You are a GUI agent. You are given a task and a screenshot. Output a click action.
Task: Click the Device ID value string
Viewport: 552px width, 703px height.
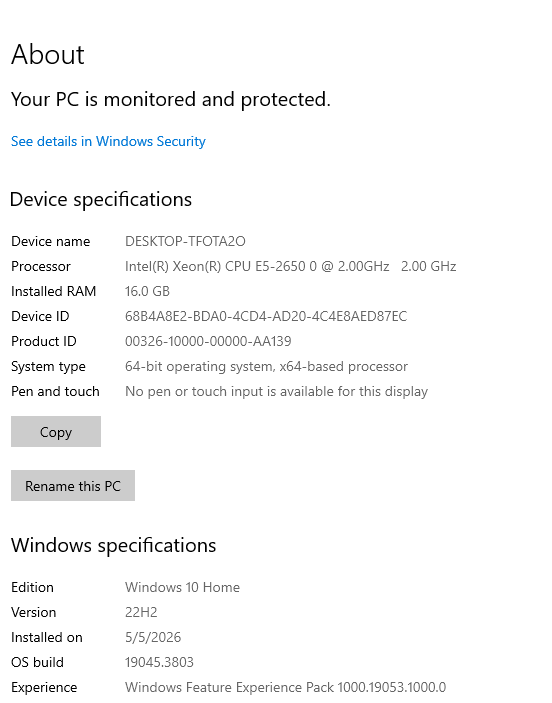pyautogui.click(x=266, y=317)
